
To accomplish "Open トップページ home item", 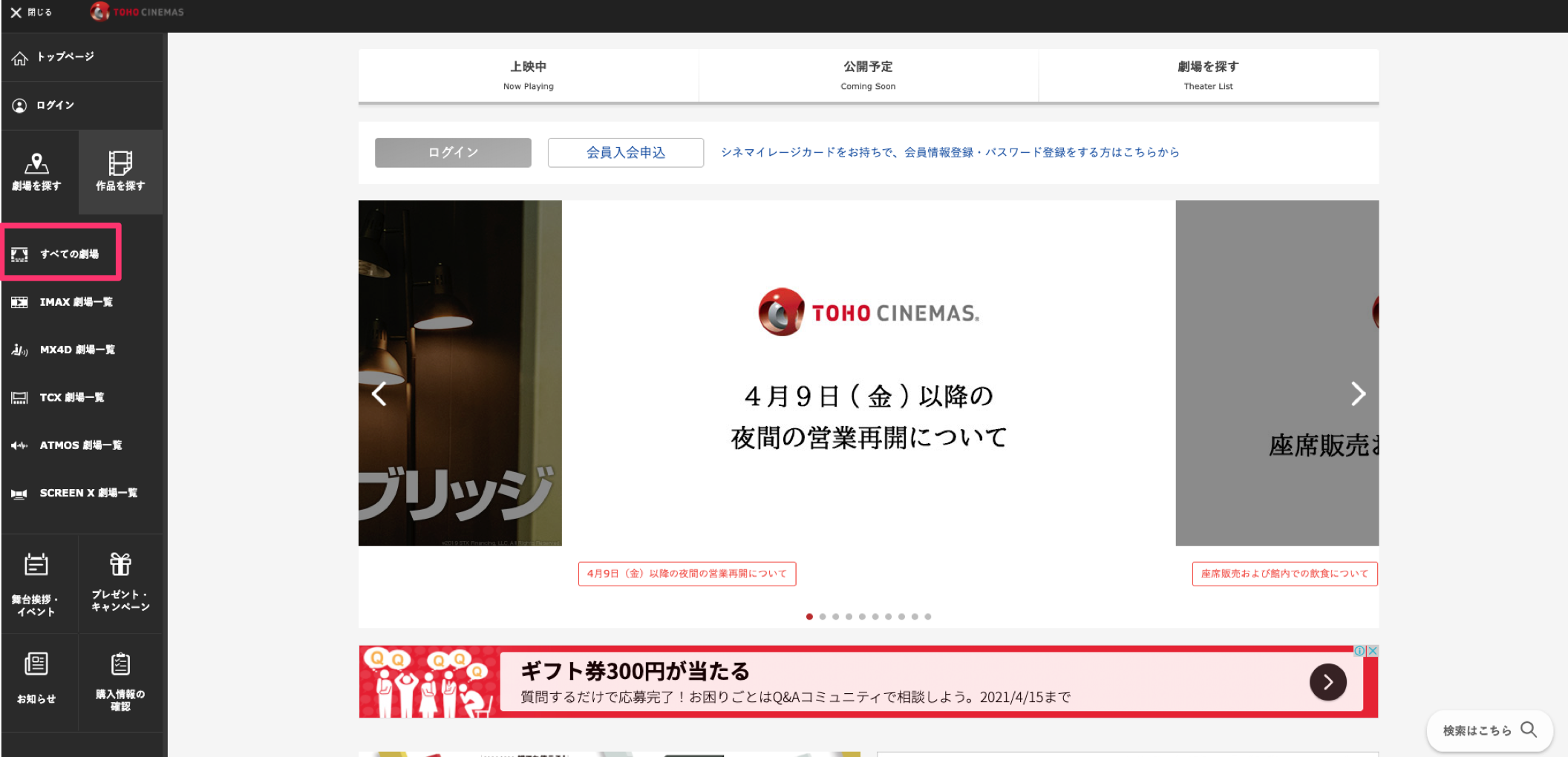I will point(82,57).
